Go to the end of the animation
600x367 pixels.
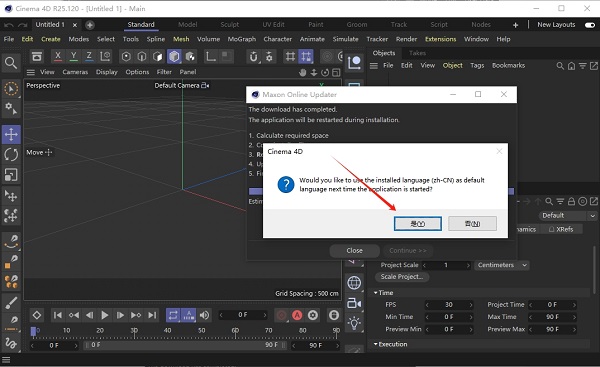[x=152, y=315]
